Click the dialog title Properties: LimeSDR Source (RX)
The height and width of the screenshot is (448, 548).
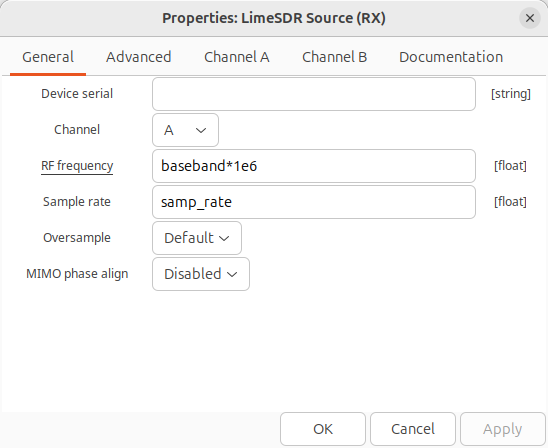[x=274, y=18]
